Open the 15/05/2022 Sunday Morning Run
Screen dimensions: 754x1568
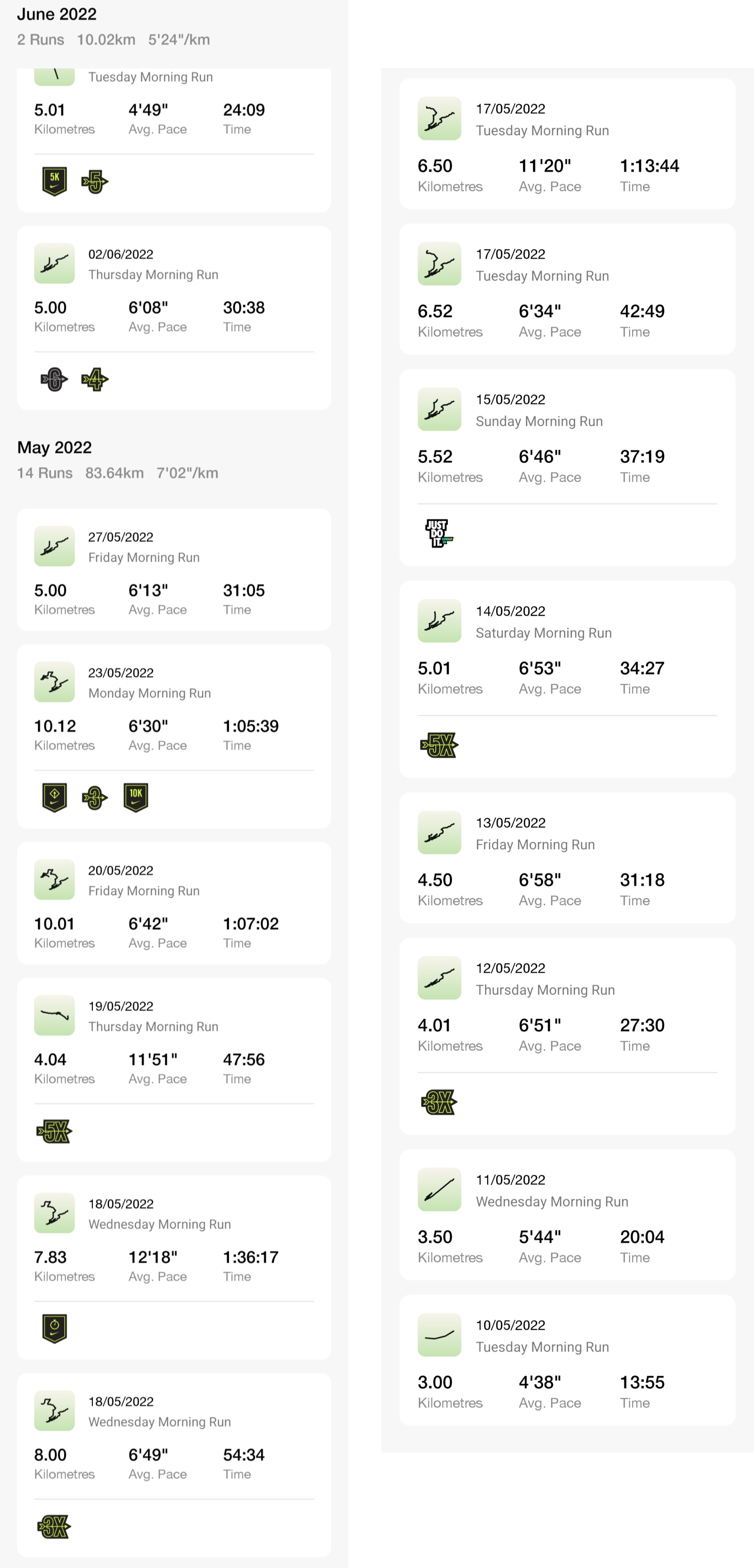[x=567, y=467]
